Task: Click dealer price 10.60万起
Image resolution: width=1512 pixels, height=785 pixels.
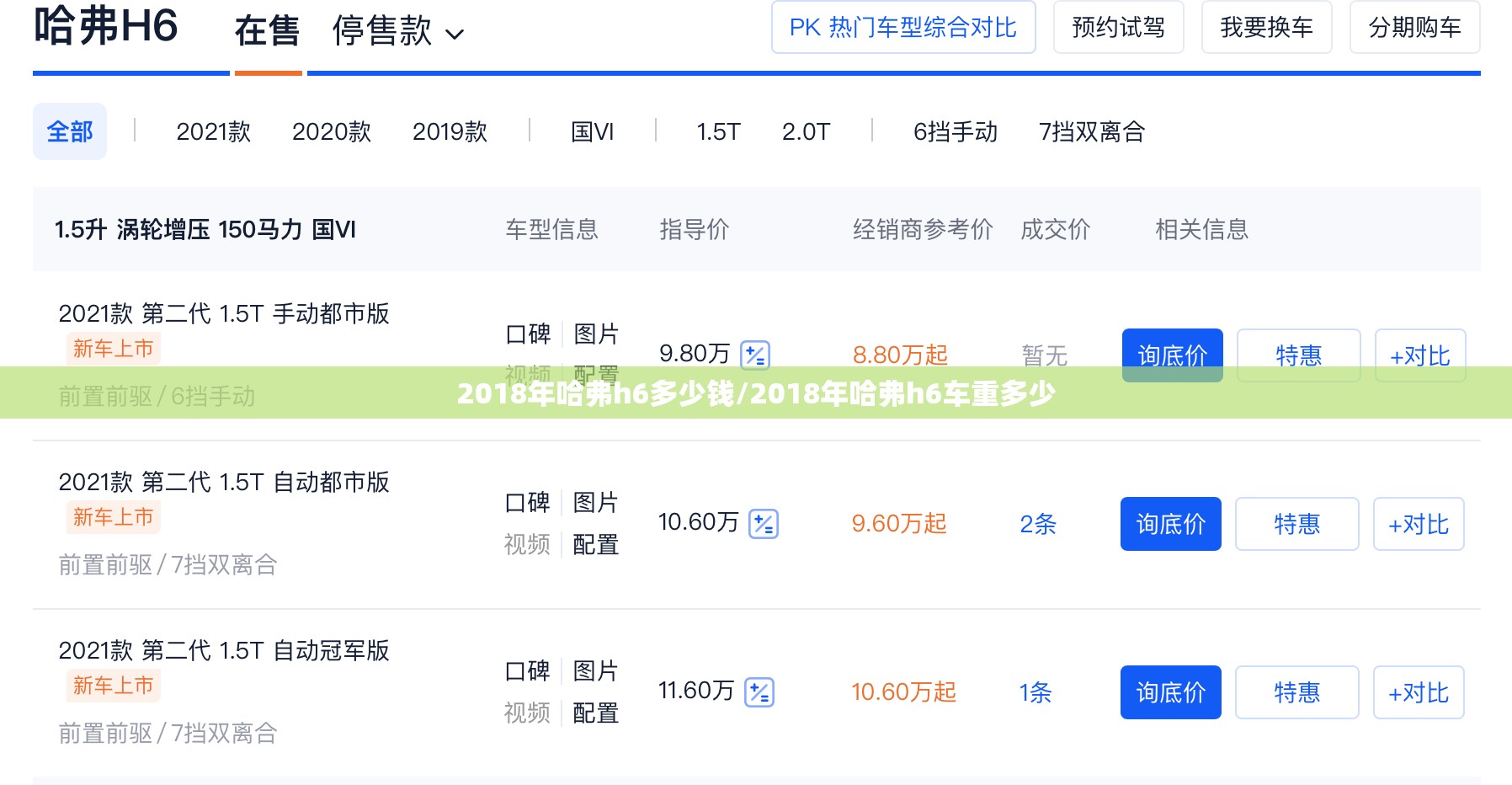Action: (903, 692)
